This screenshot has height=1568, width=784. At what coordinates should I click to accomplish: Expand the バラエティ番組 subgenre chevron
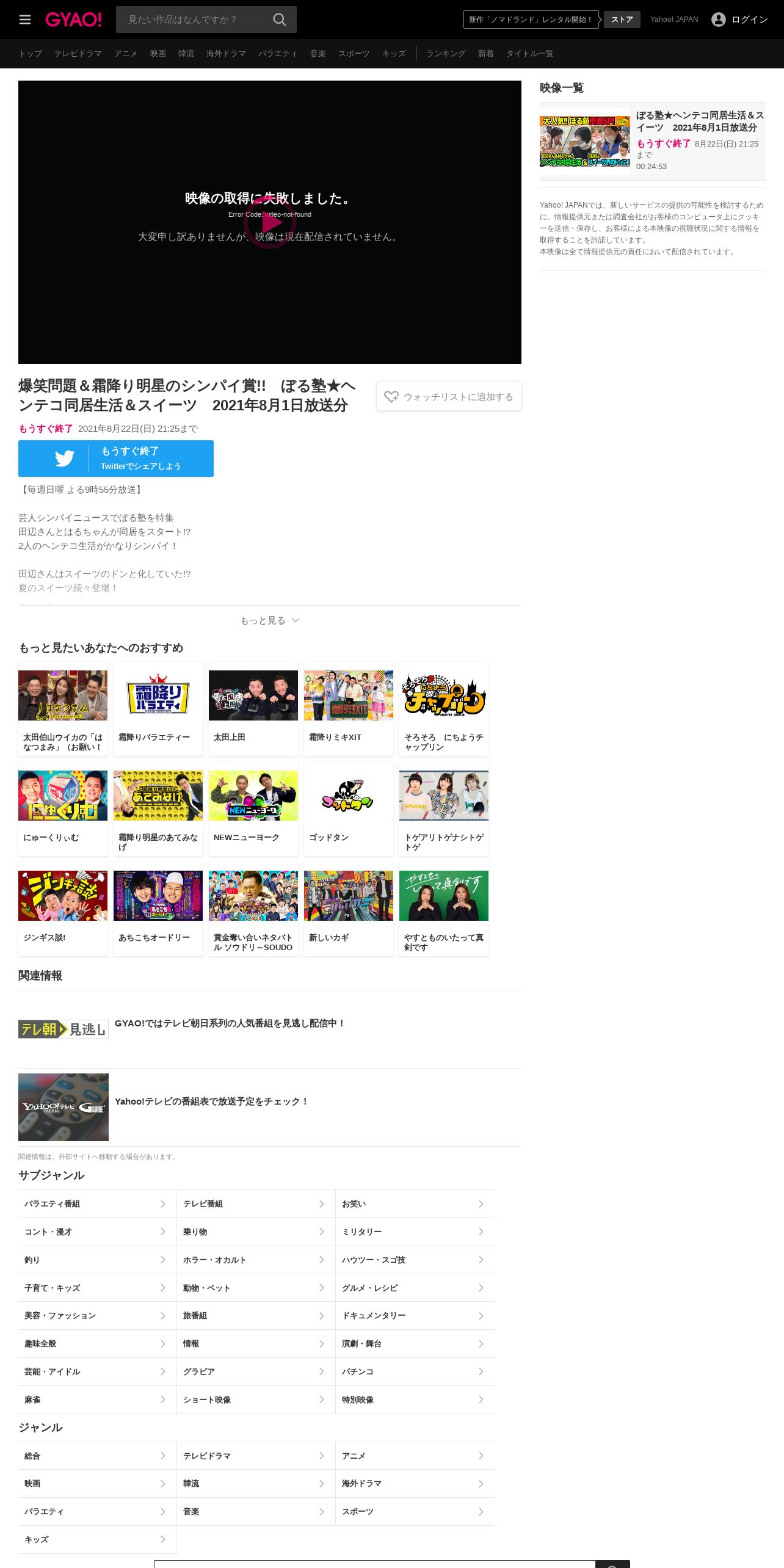pyautogui.click(x=163, y=1204)
